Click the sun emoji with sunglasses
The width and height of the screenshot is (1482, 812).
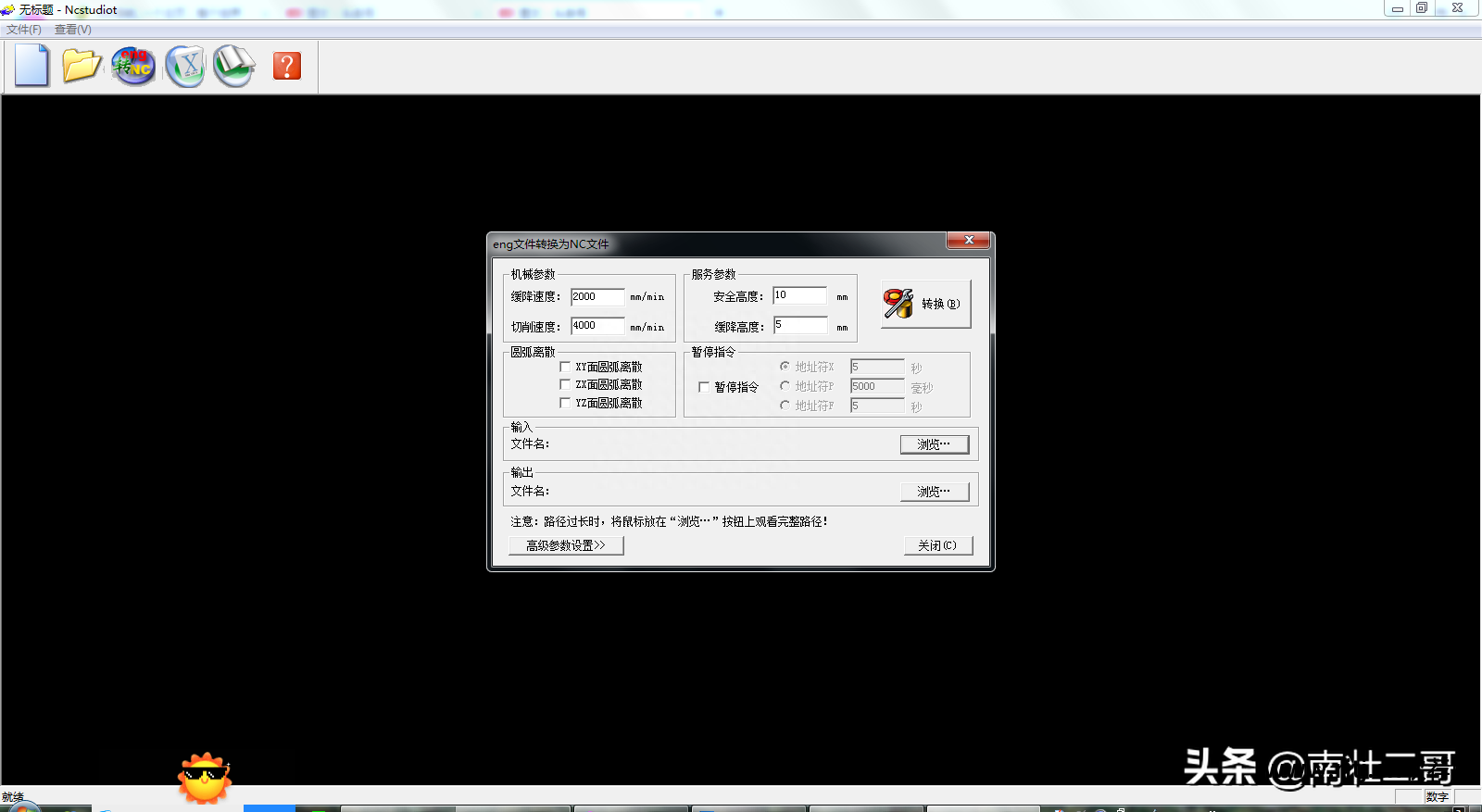pos(204,777)
